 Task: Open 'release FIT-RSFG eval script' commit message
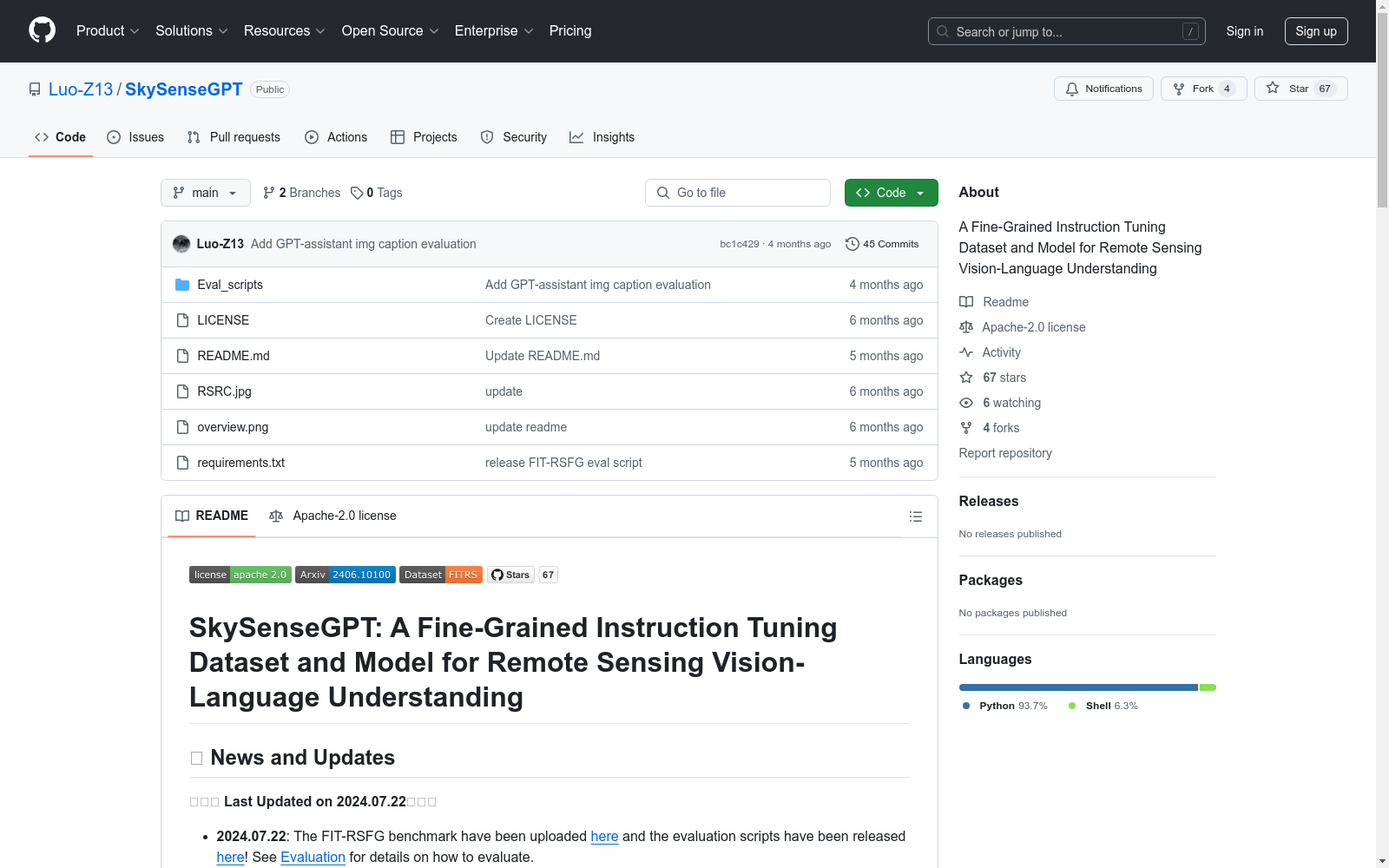pos(563,463)
